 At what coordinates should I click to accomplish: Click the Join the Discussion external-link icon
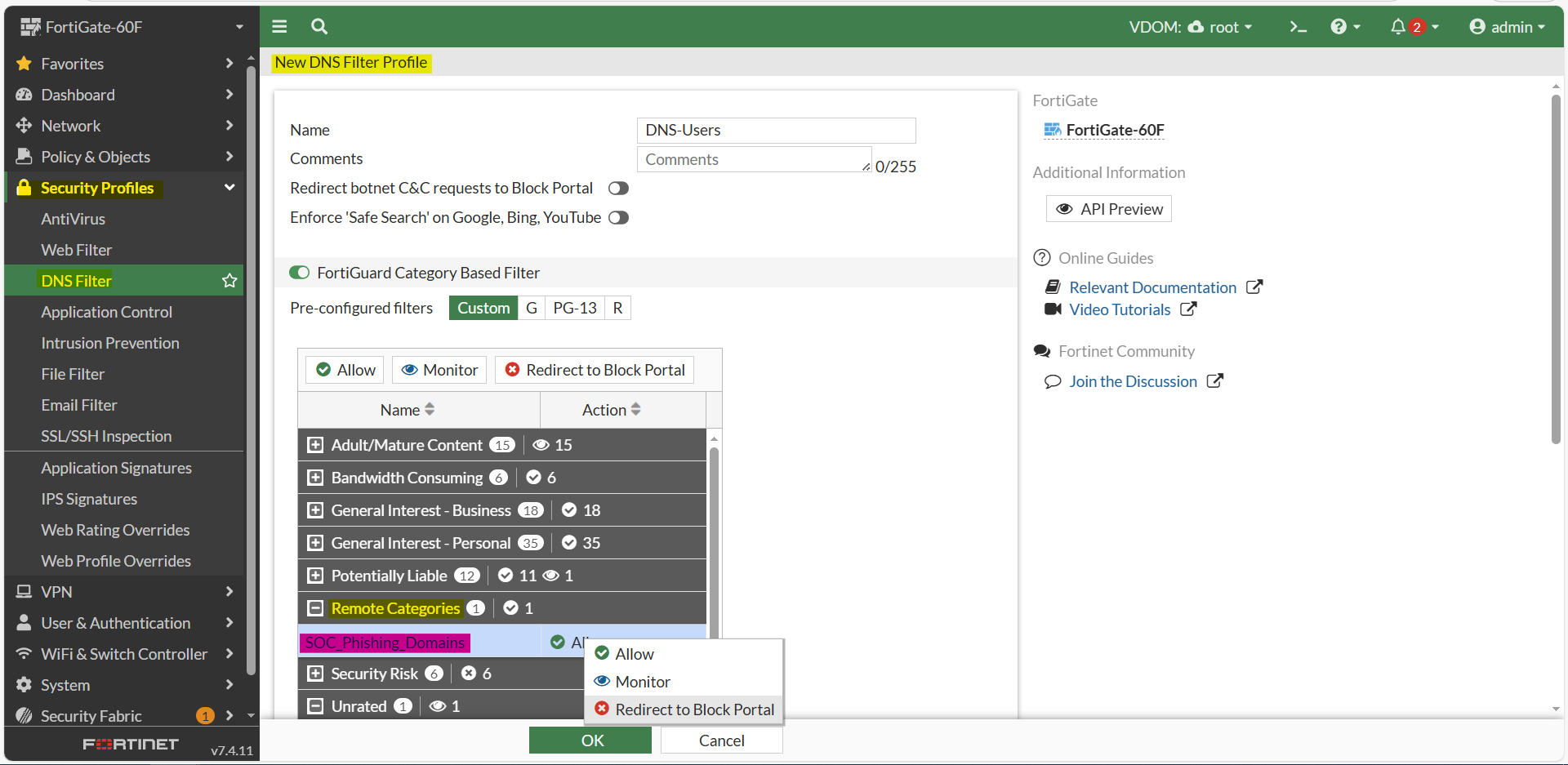tap(1215, 381)
